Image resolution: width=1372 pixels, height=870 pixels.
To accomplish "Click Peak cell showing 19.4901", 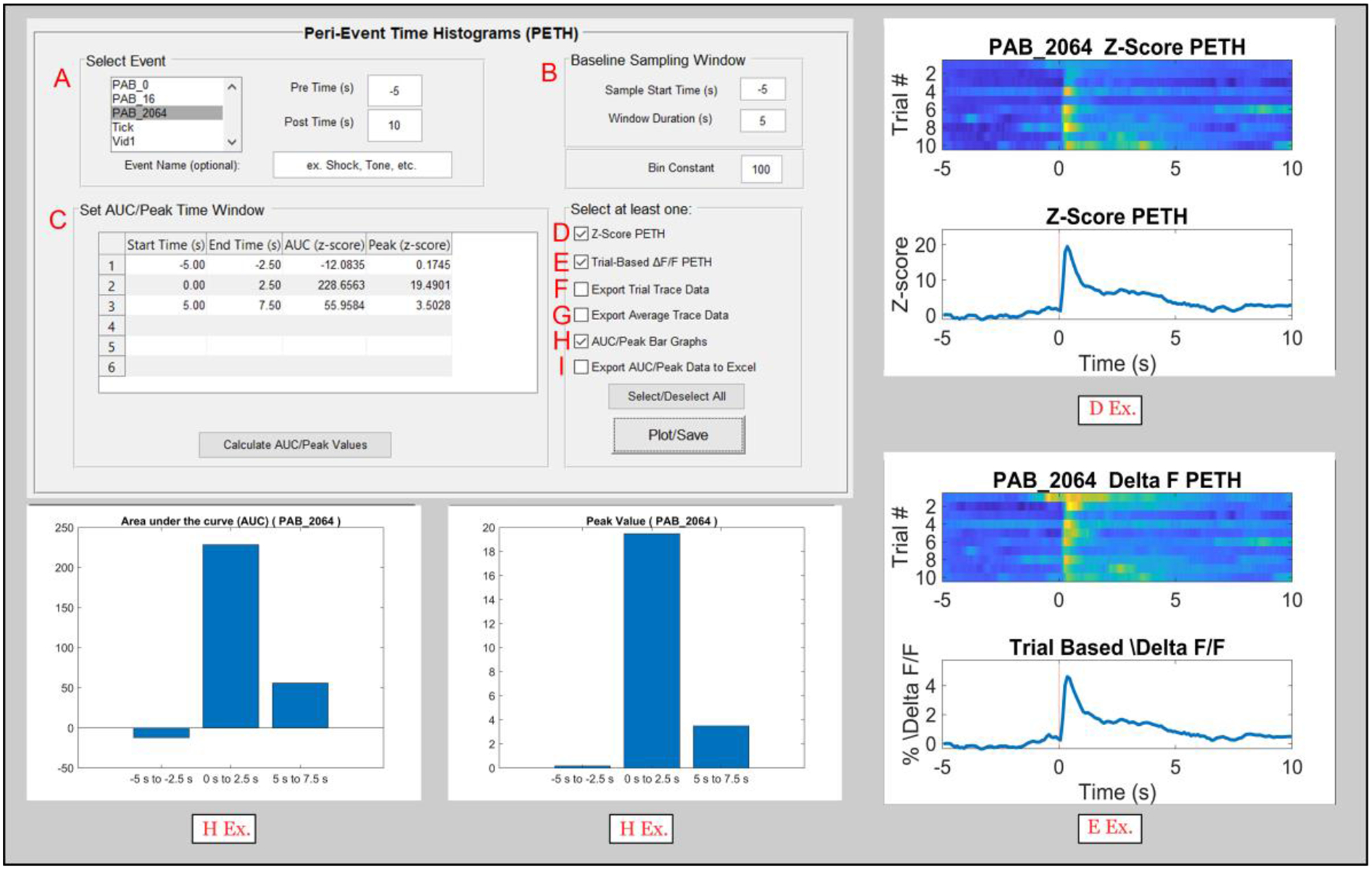I will (409, 286).
